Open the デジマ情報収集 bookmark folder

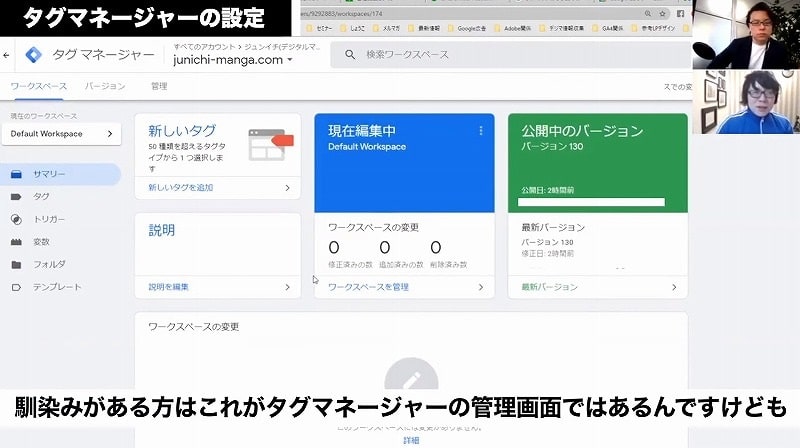click(x=562, y=29)
